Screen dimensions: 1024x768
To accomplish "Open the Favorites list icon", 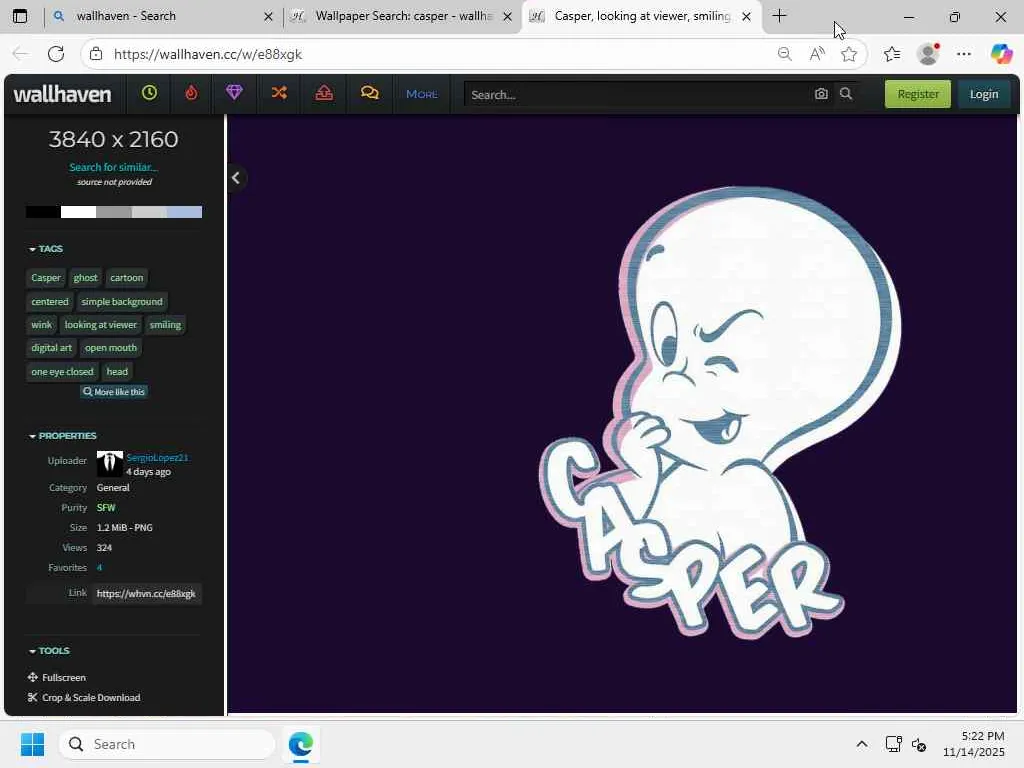I will [892, 54].
